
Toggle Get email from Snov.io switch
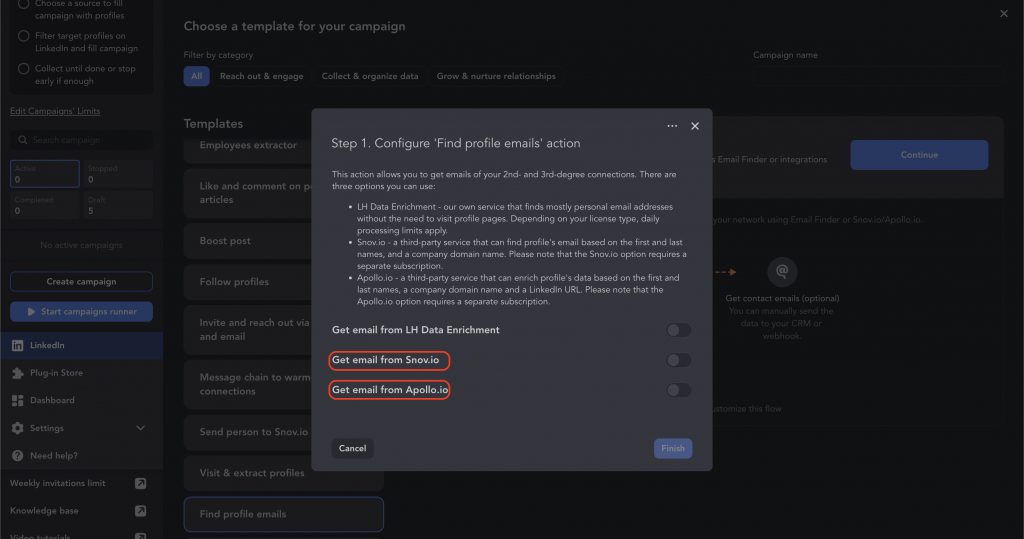679,360
